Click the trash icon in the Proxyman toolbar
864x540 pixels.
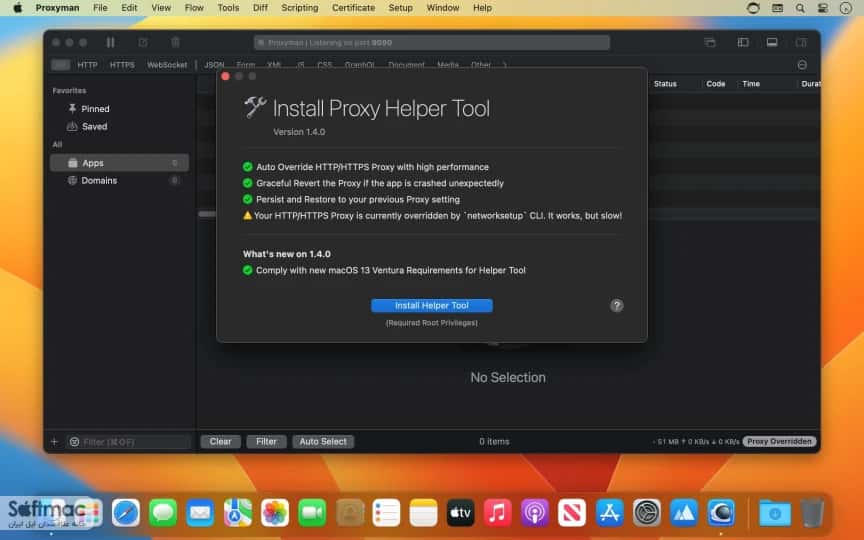(x=175, y=42)
